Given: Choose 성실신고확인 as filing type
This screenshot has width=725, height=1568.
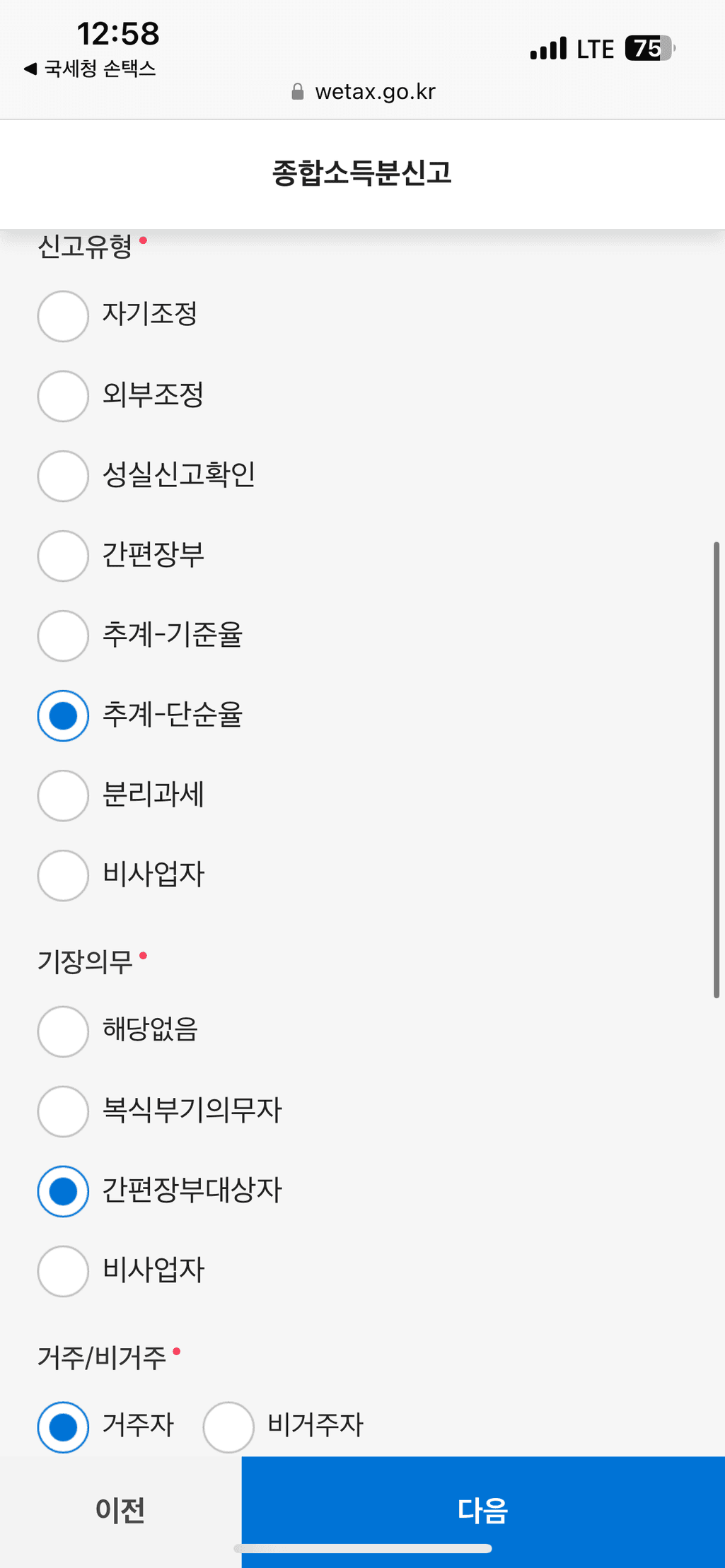Looking at the screenshot, I should click(x=63, y=476).
